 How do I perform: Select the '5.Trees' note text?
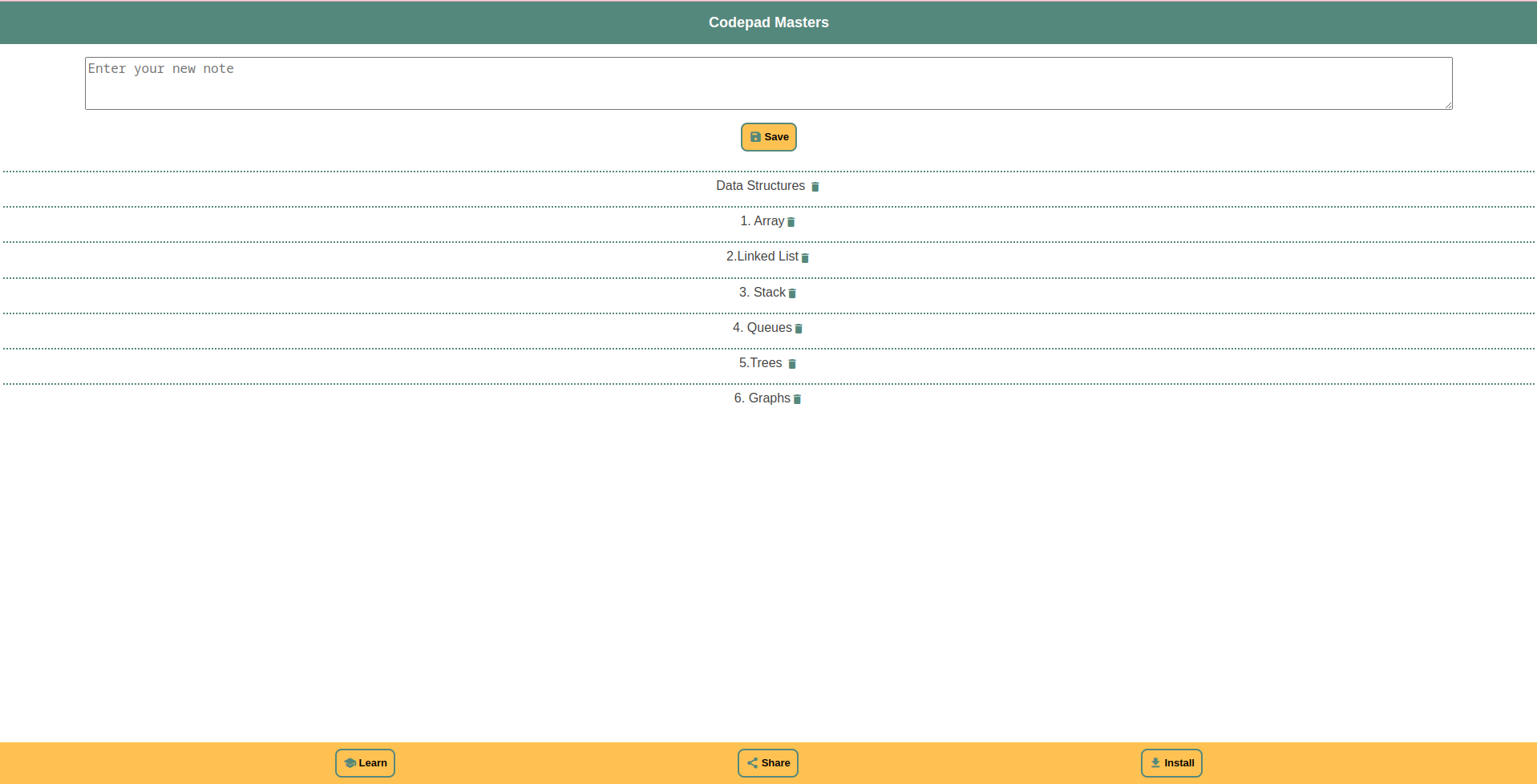760,363
